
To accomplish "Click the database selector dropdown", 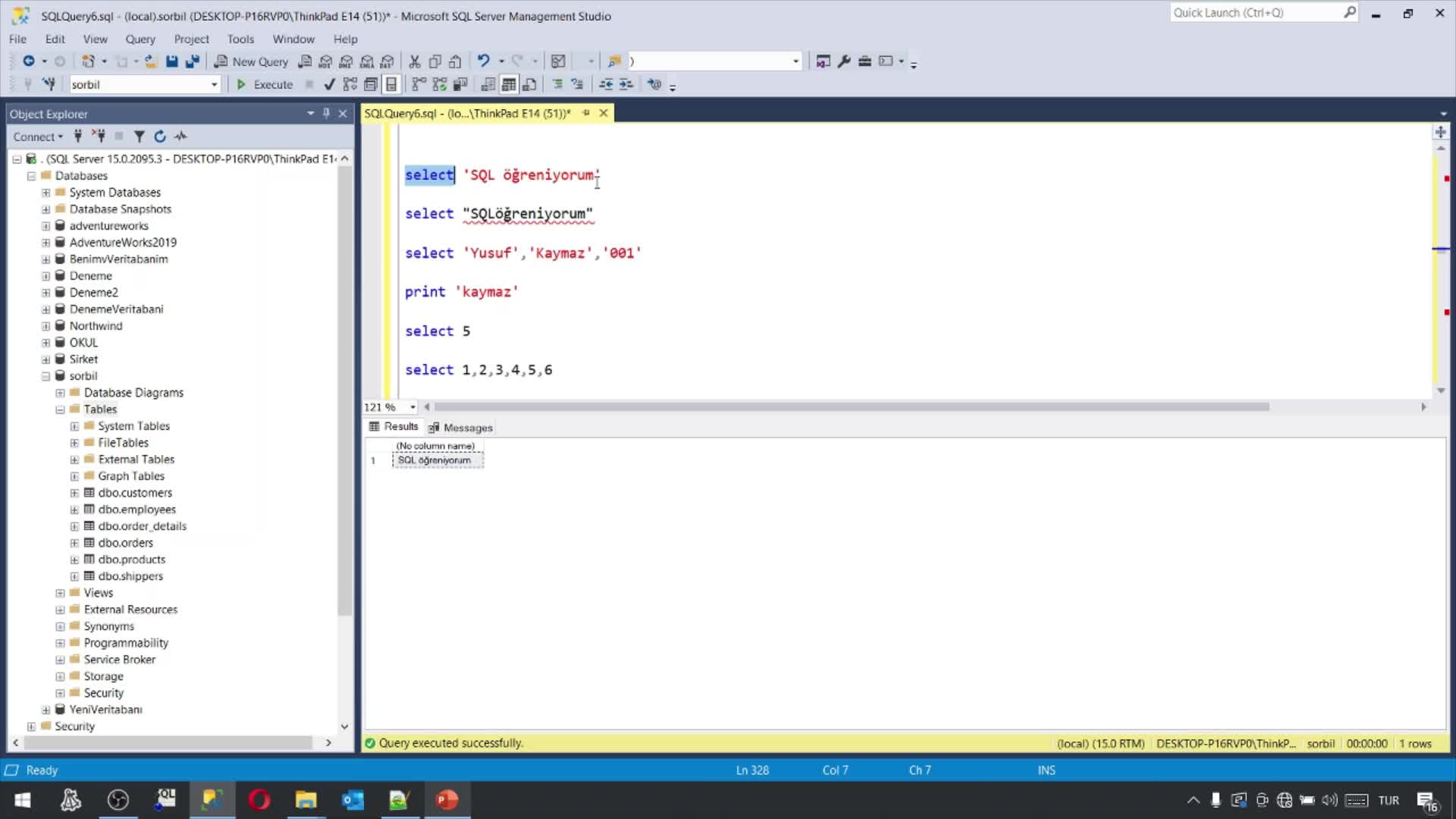I will pyautogui.click(x=141, y=84).
